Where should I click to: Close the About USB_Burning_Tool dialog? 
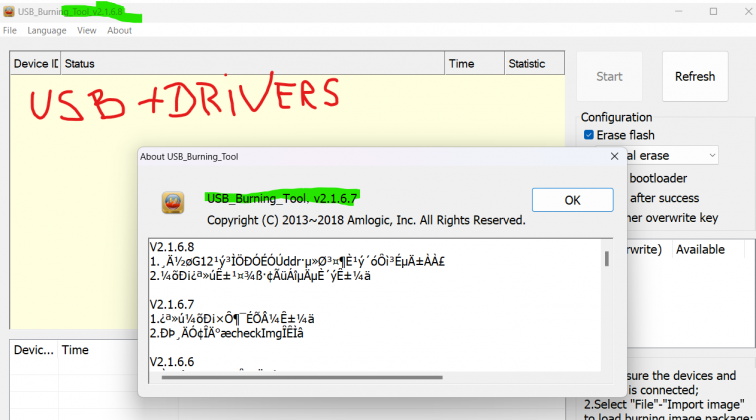[x=614, y=156]
